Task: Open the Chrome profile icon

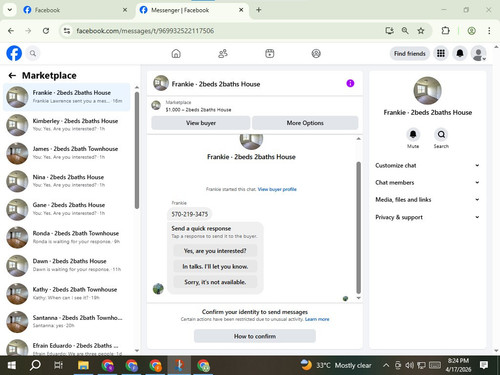Action: coord(471,31)
